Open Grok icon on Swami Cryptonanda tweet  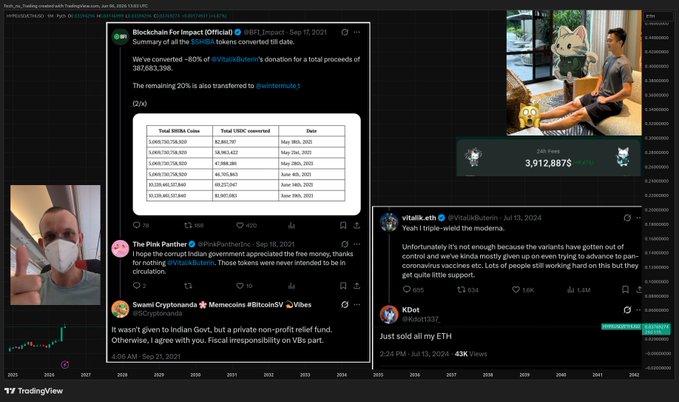pyautogui.click(x=345, y=305)
